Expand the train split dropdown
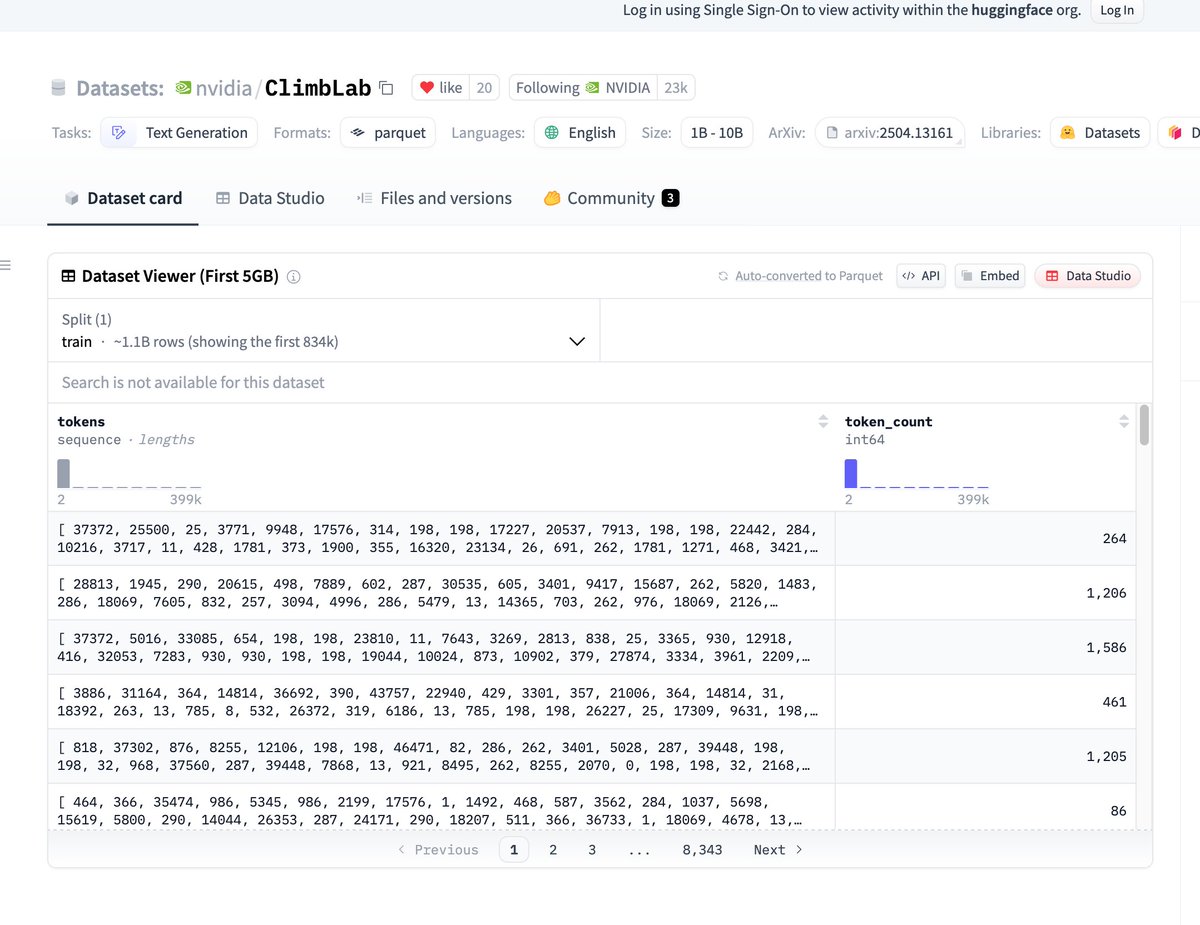The width and height of the screenshot is (1200, 925). click(x=324, y=331)
